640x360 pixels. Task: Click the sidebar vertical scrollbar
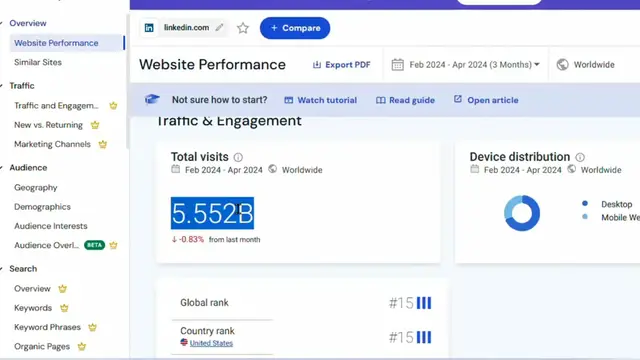click(127, 82)
